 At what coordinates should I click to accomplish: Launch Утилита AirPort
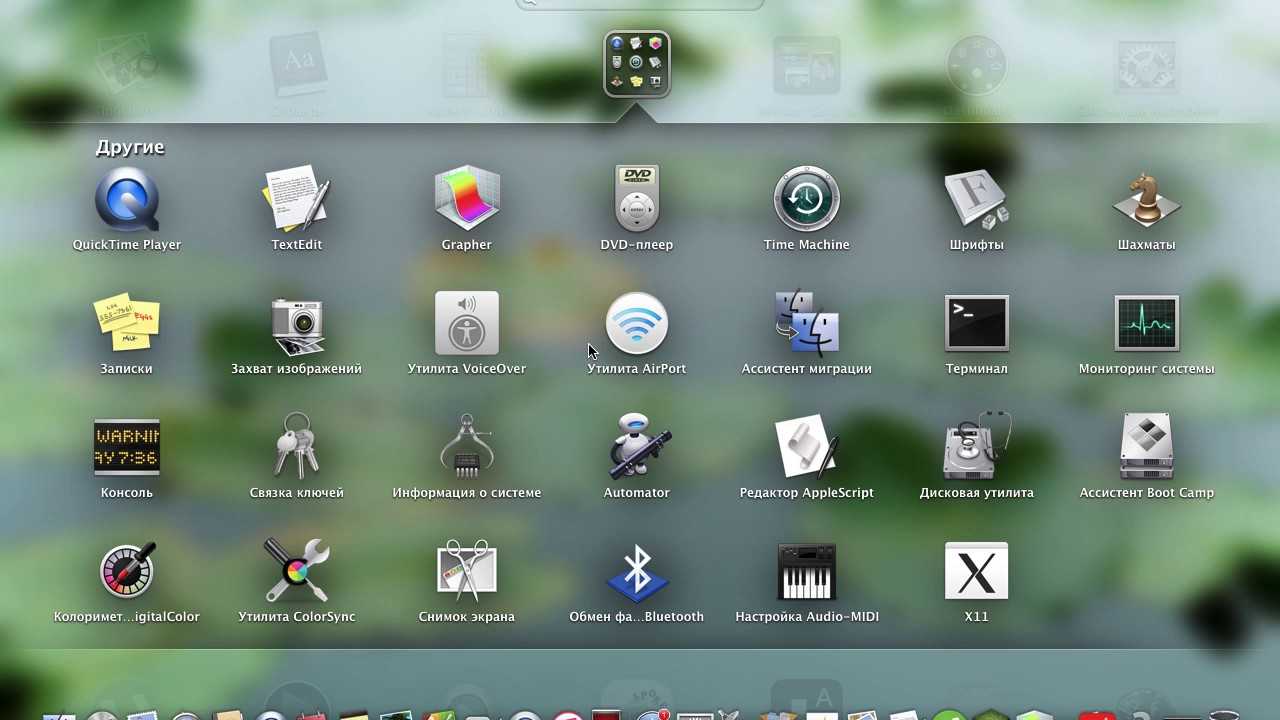pyautogui.click(x=637, y=323)
